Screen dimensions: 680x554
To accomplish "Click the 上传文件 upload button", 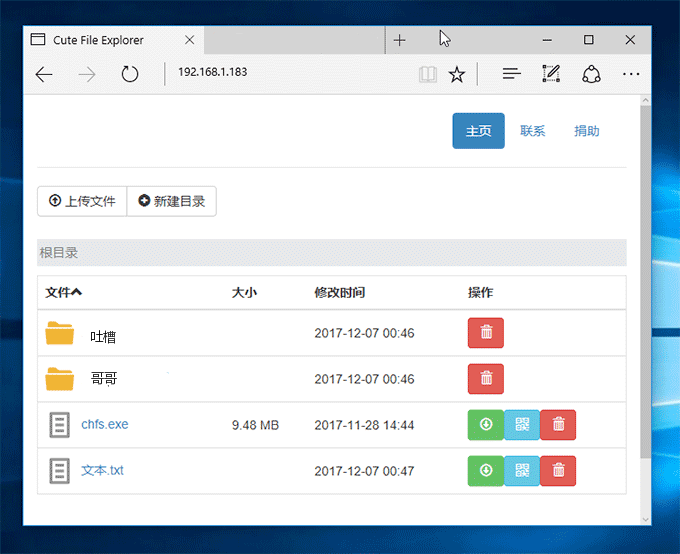I will [x=82, y=201].
